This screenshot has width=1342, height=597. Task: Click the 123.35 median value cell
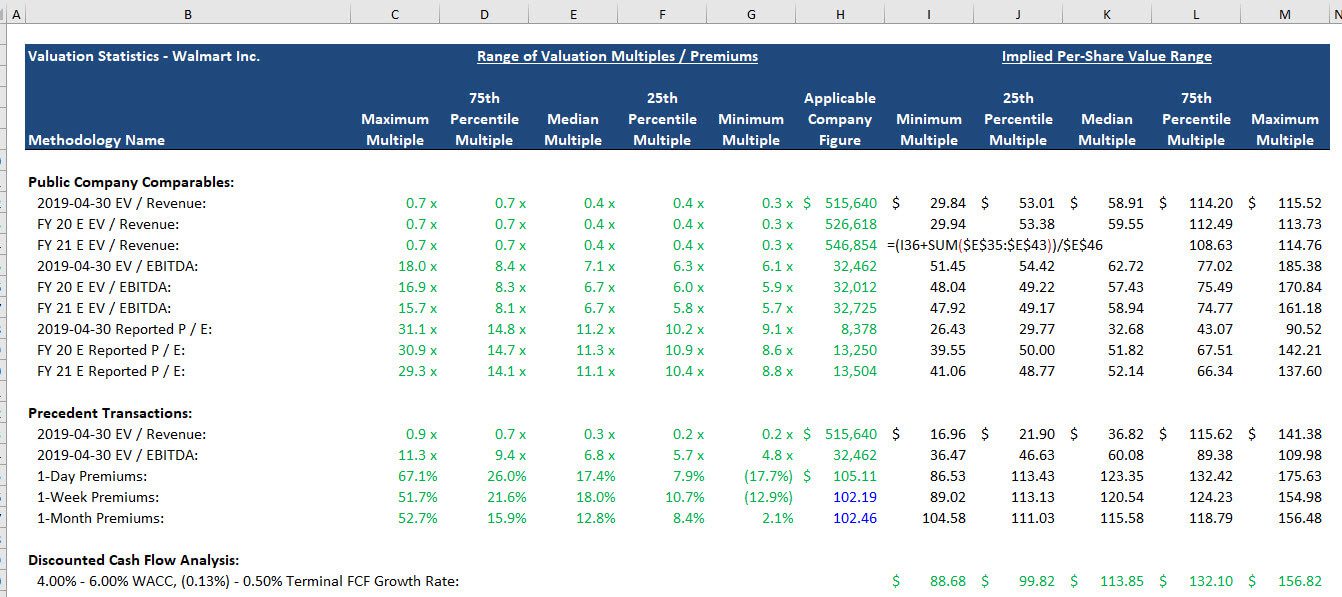point(1122,476)
